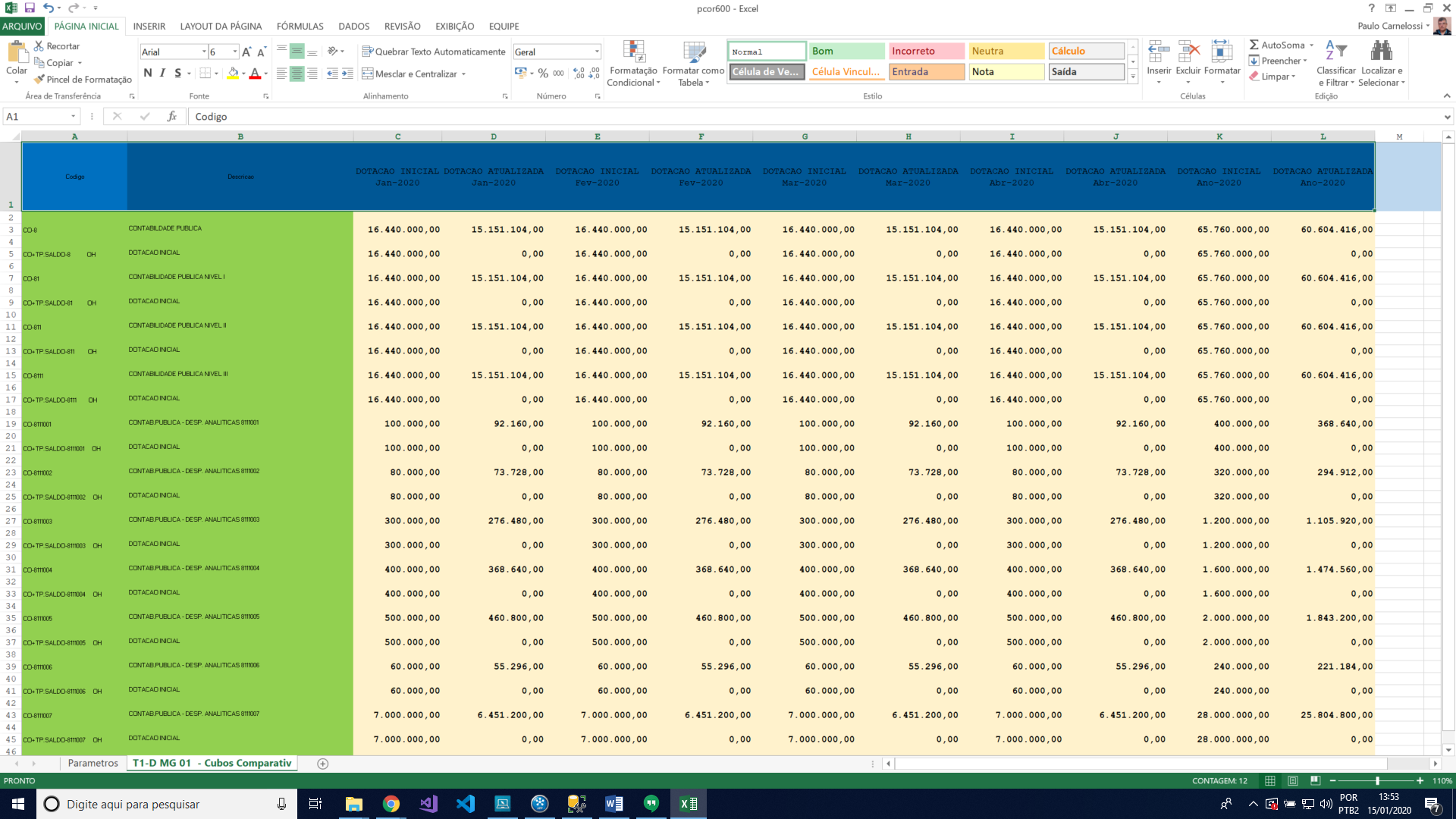Click the zoom slider in the status bar
Viewport: 1456px width, 819px height.
point(1377,781)
